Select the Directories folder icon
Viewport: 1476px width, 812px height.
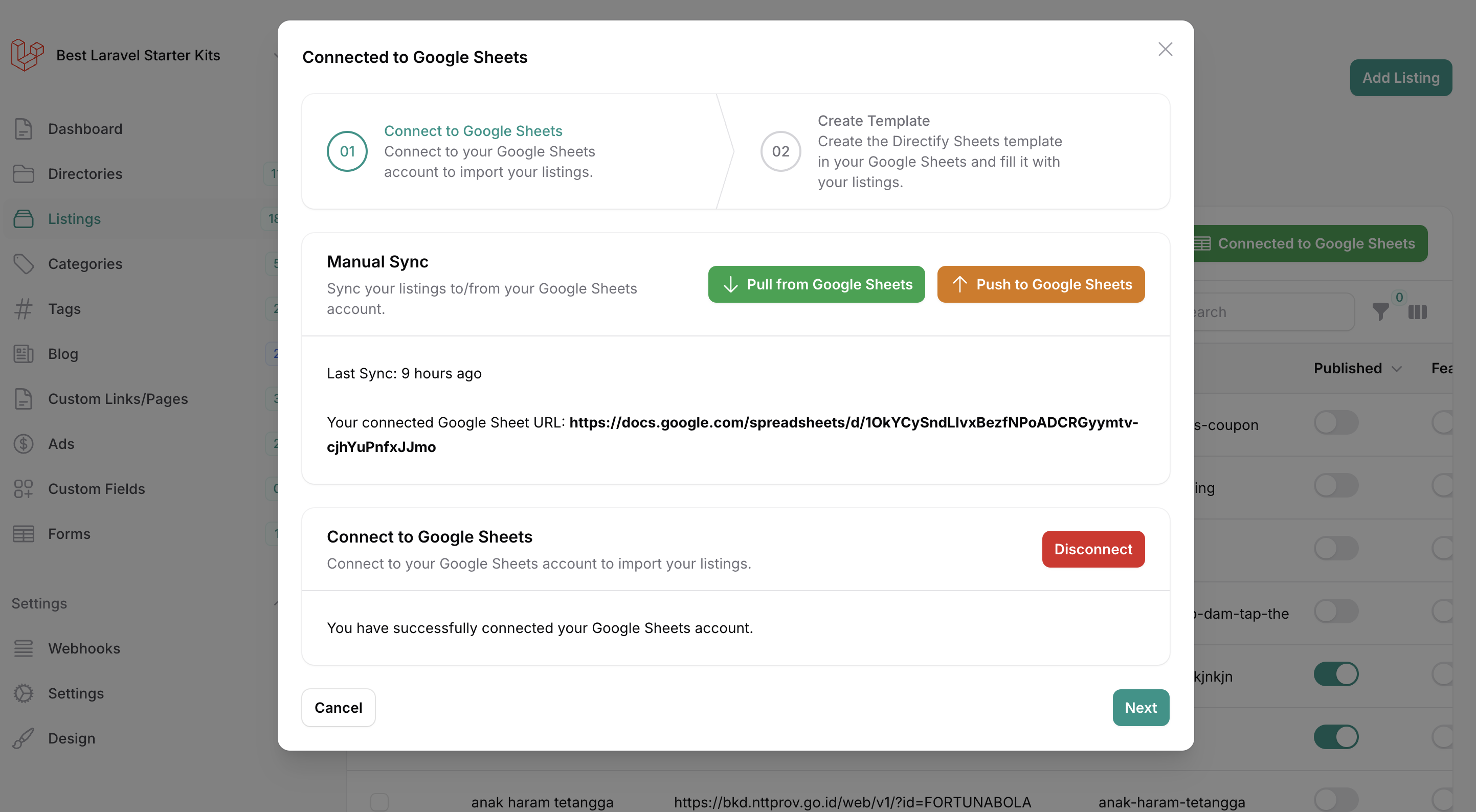click(x=23, y=174)
